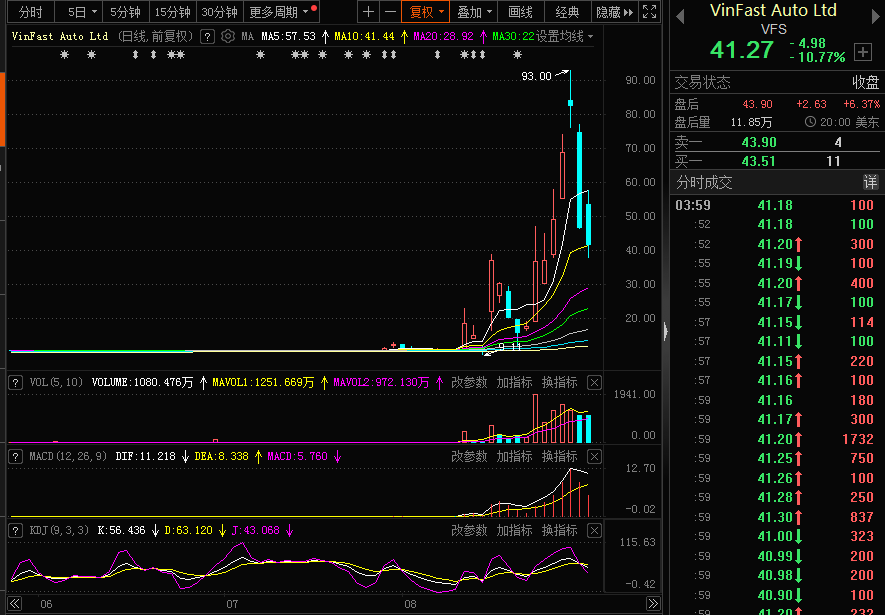The height and width of the screenshot is (615, 885).
Task: Click 加指标 in the KDJ panel
Action: pos(514,530)
